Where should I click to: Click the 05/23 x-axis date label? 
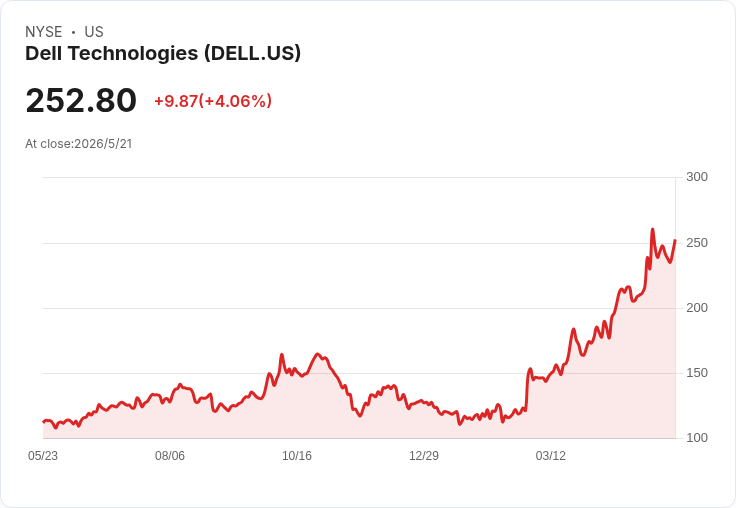(x=43, y=455)
